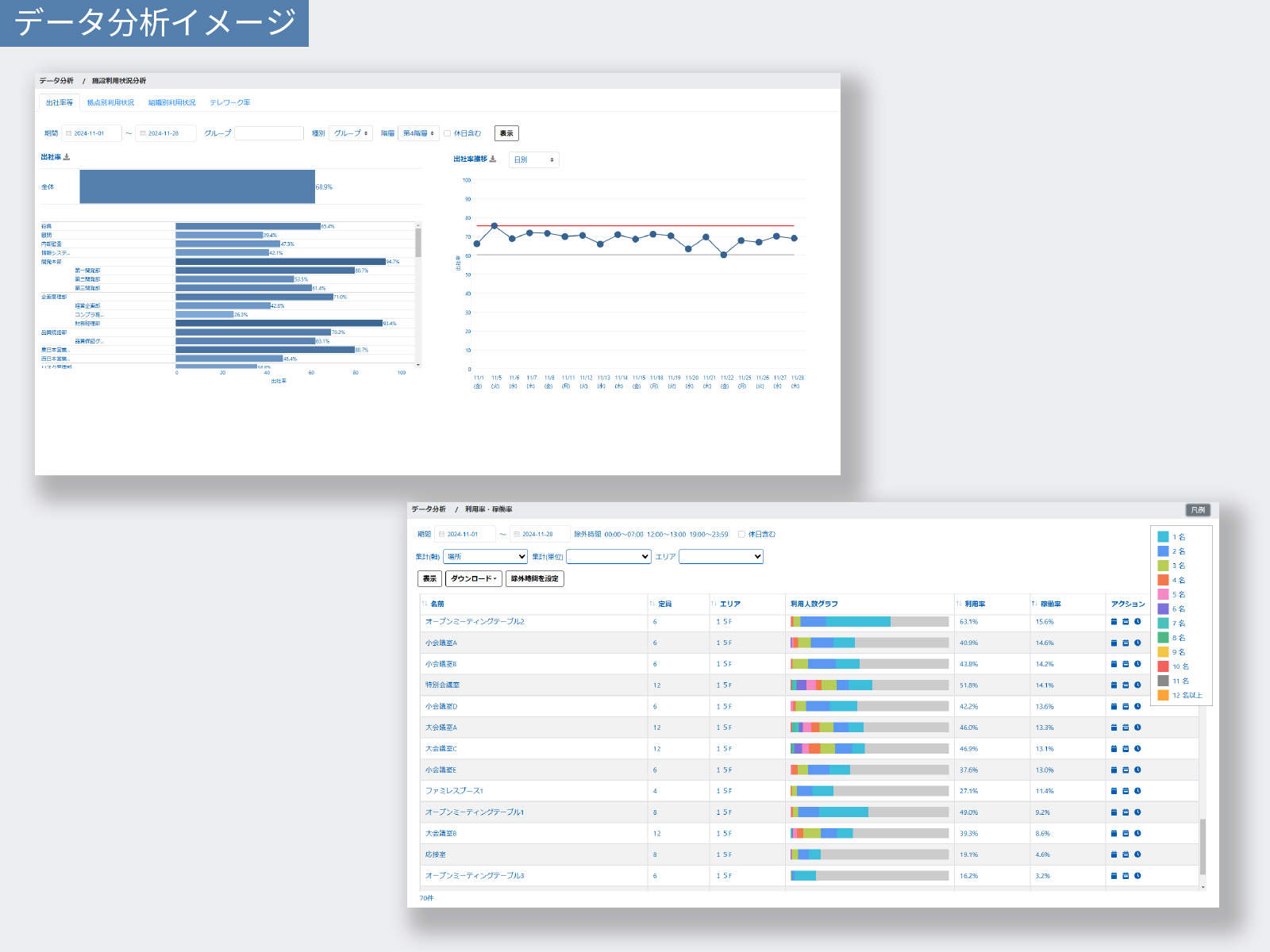Open the 階層 第4階層 dropdown

coord(418,133)
